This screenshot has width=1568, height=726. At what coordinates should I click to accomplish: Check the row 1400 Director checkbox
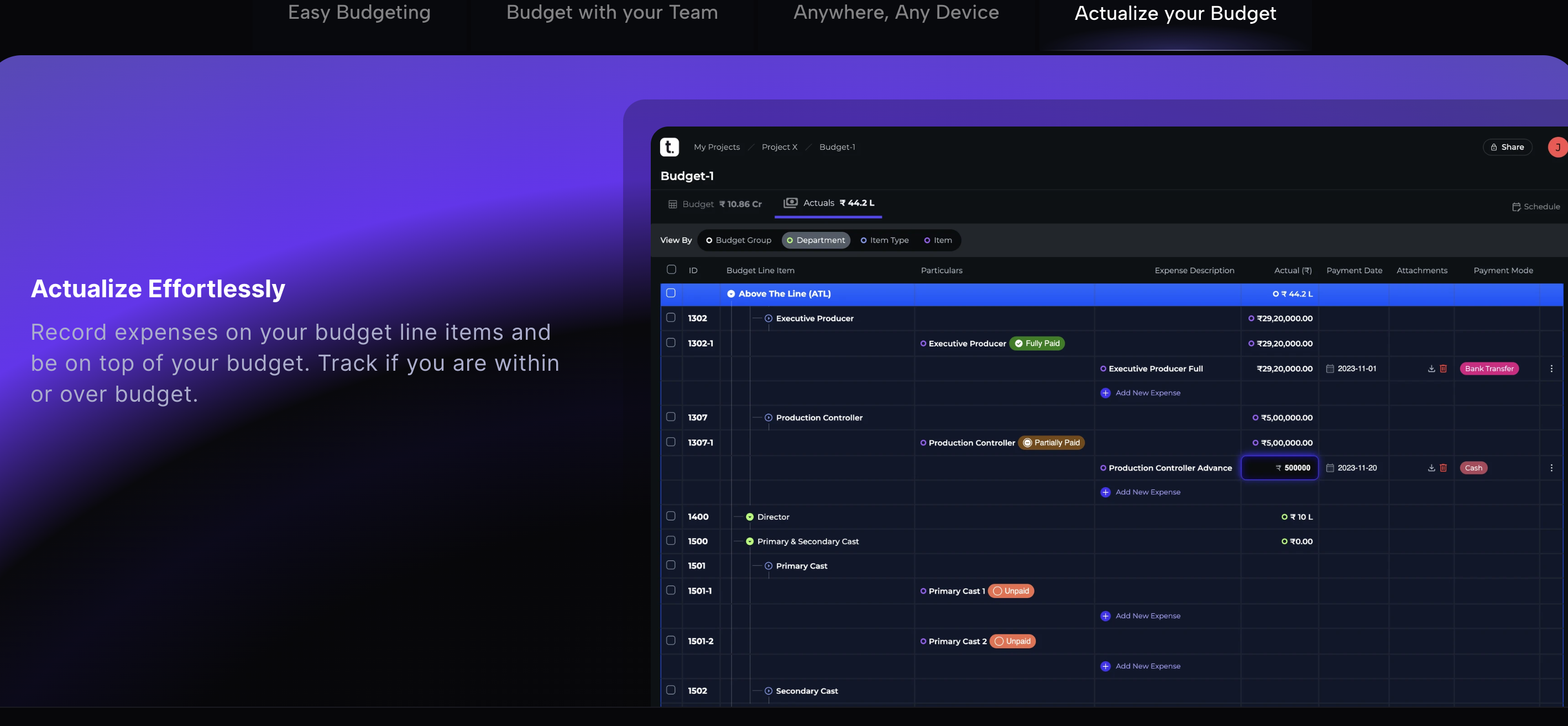pyautogui.click(x=671, y=515)
